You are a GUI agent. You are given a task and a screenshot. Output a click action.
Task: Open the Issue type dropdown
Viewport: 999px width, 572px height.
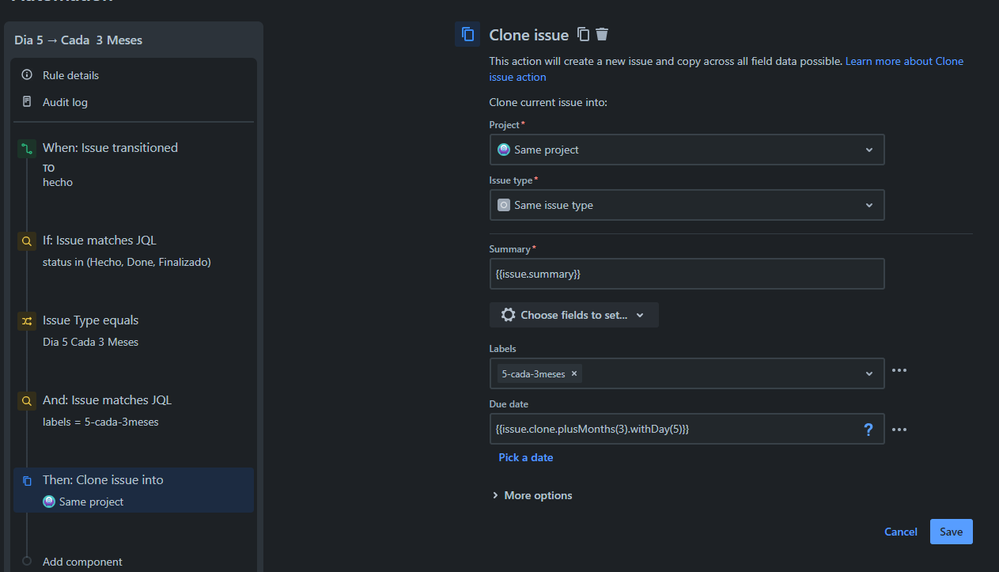(x=687, y=205)
